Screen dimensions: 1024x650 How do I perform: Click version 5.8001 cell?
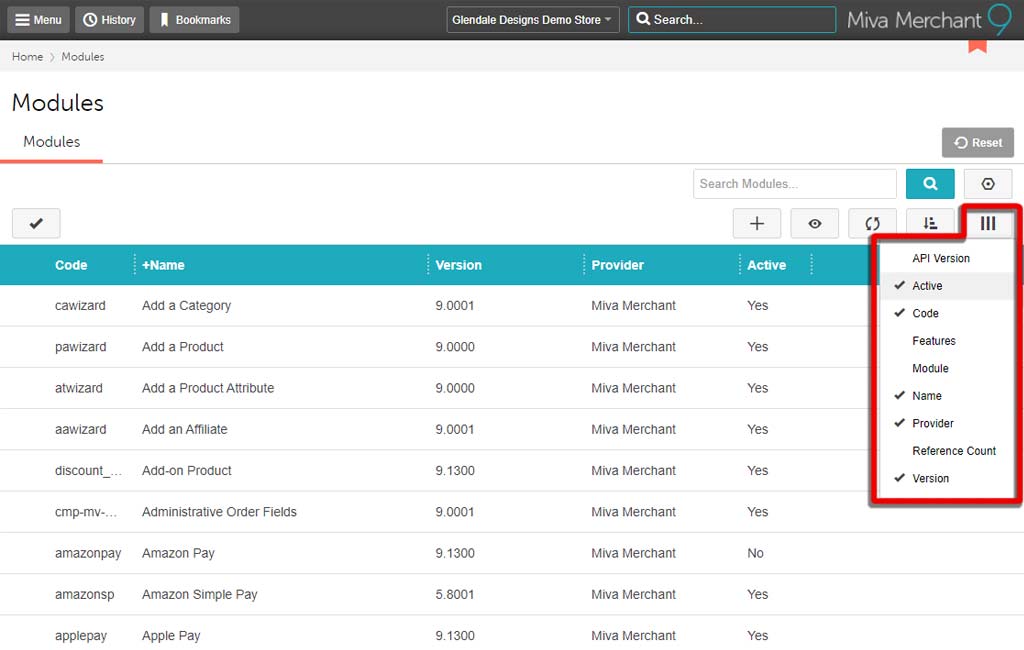pyautogui.click(x=455, y=594)
